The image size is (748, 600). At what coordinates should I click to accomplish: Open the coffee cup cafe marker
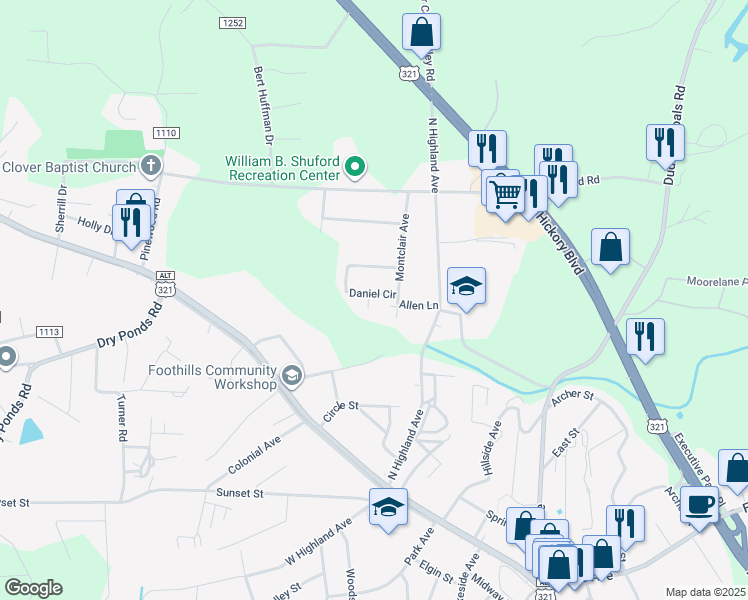pyautogui.click(x=699, y=507)
